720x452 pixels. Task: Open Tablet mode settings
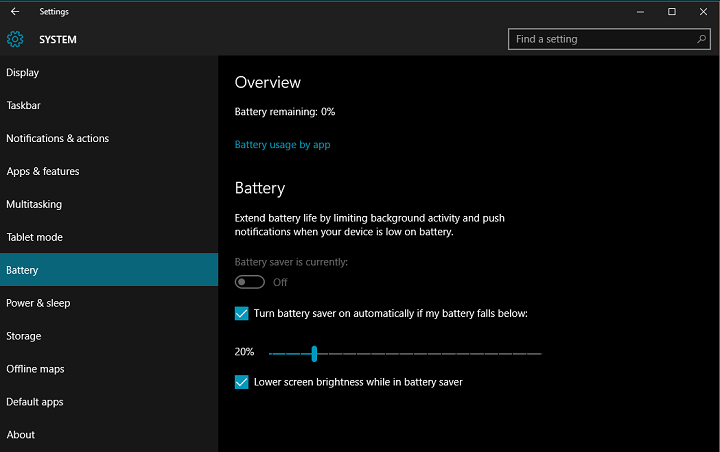click(x=109, y=237)
